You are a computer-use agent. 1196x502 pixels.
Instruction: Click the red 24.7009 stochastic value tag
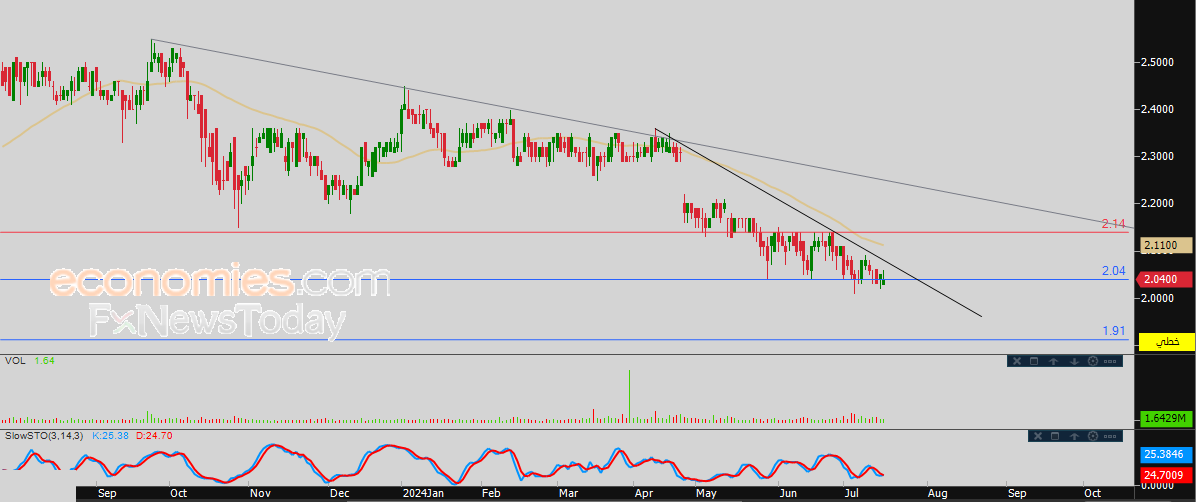tap(1165, 475)
